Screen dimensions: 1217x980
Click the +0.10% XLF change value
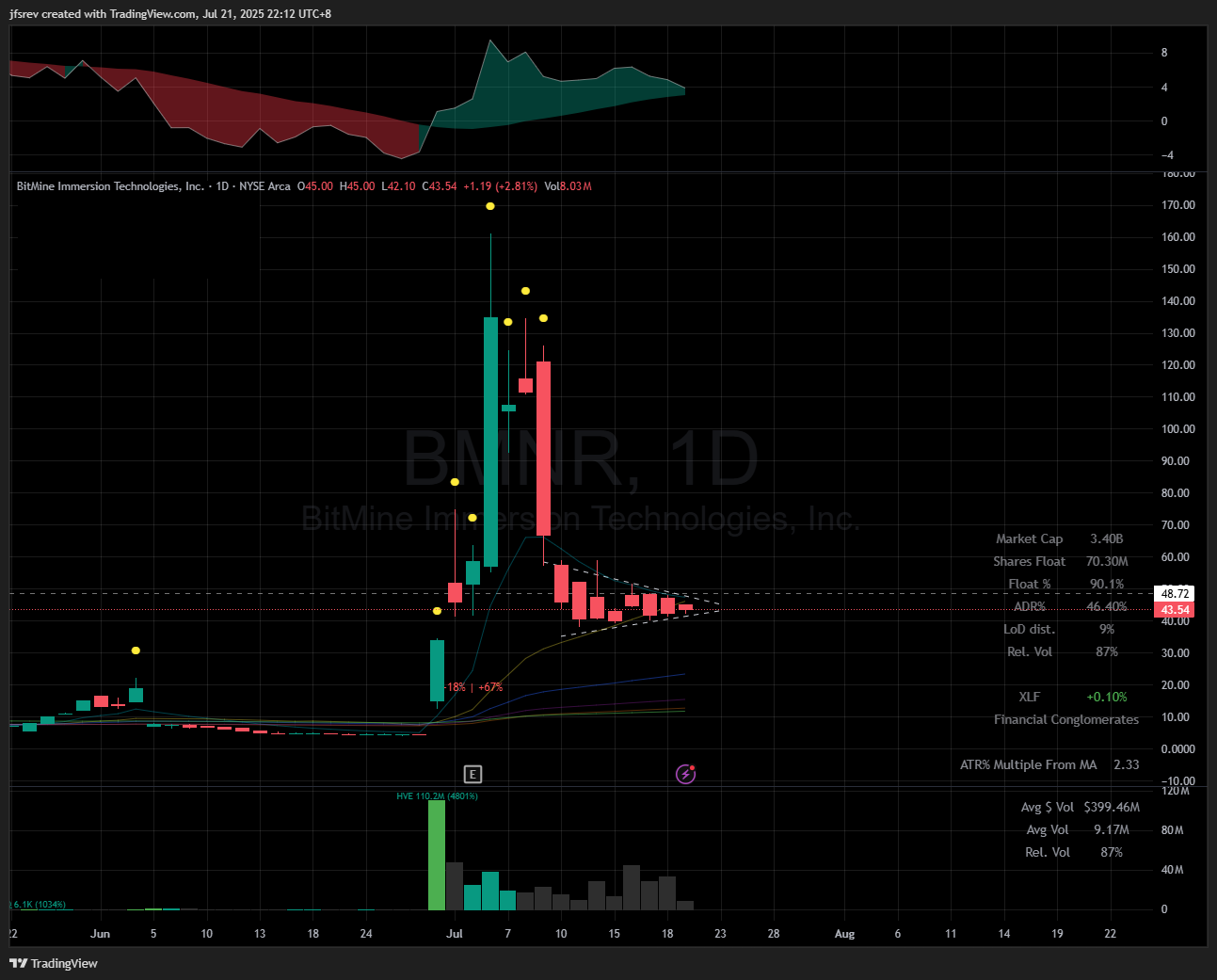coord(1107,698)
